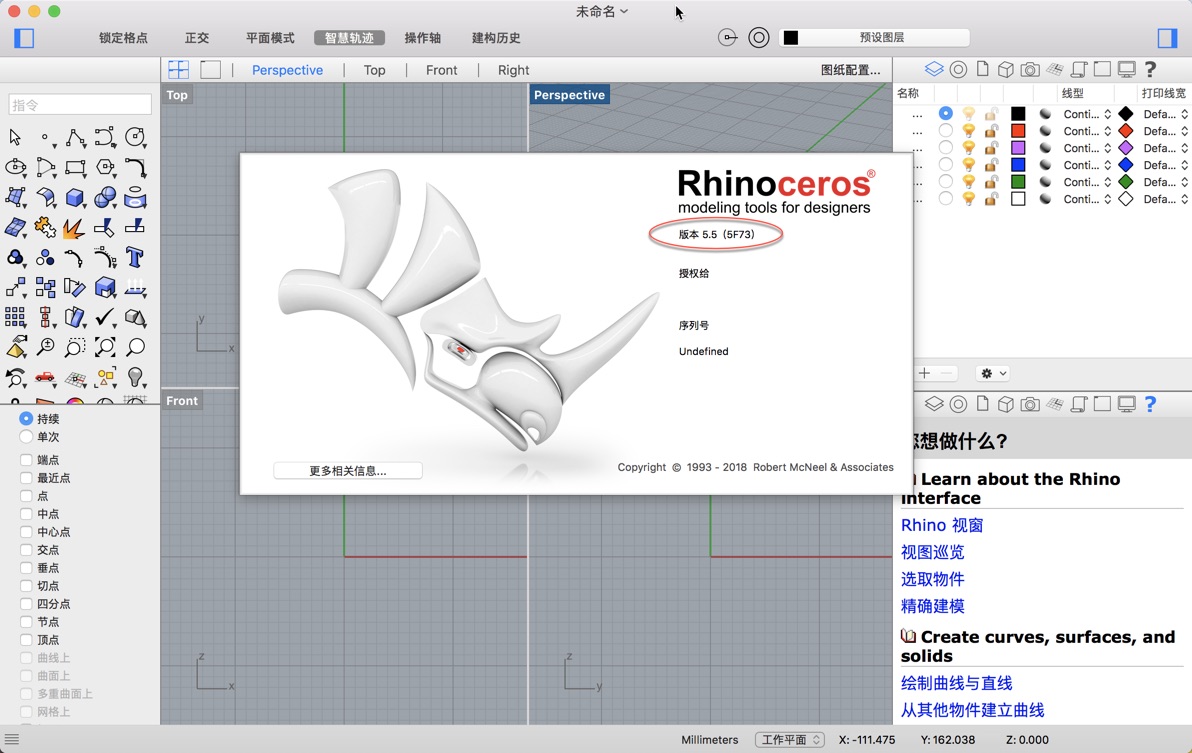Viewport: 1192px width, 753px height.
Task: Open the Layers panel above the layer list
Action: point(934,69)
